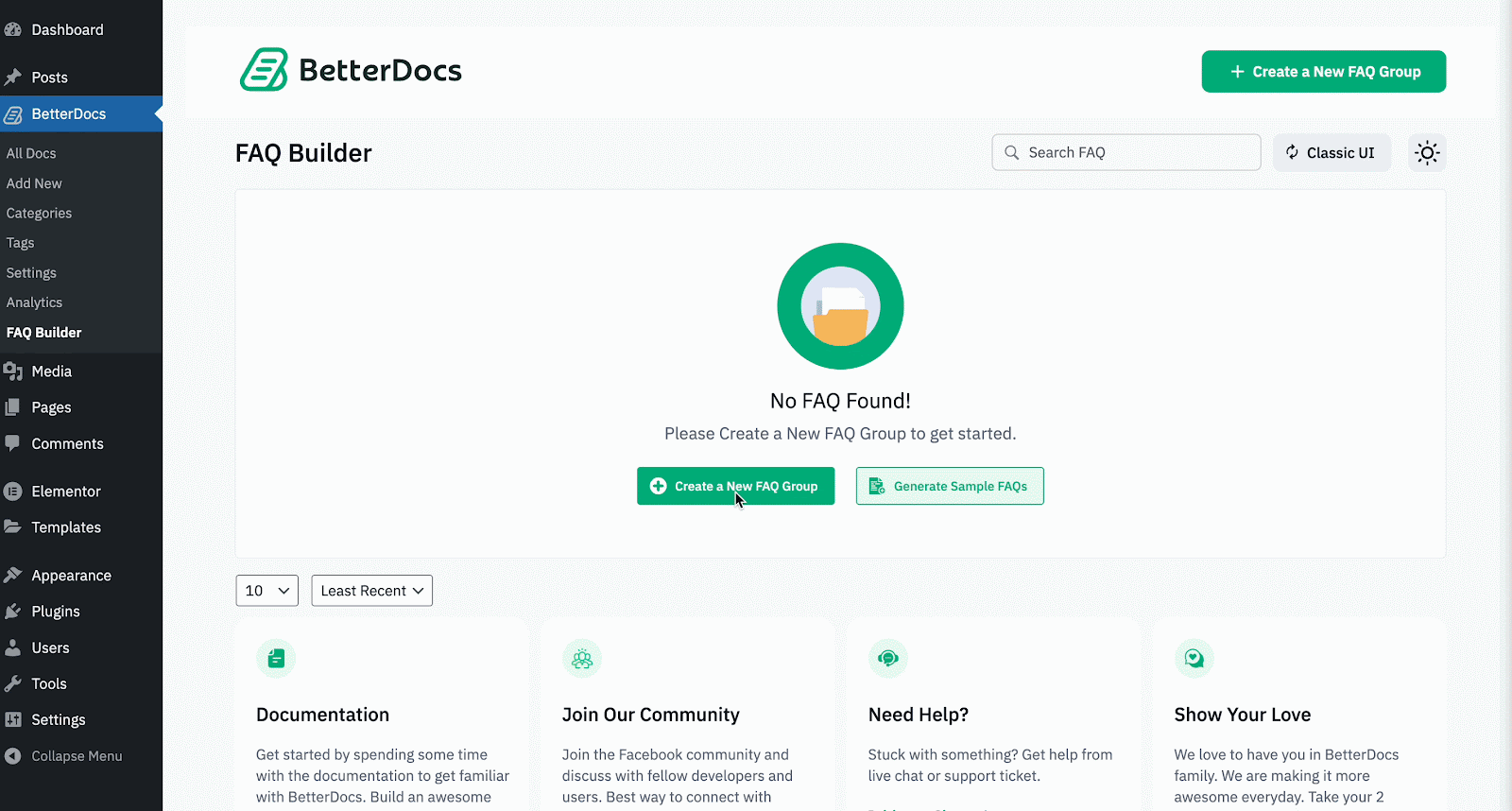Toggle dark mode with the sun icon

click(1427, 152)
